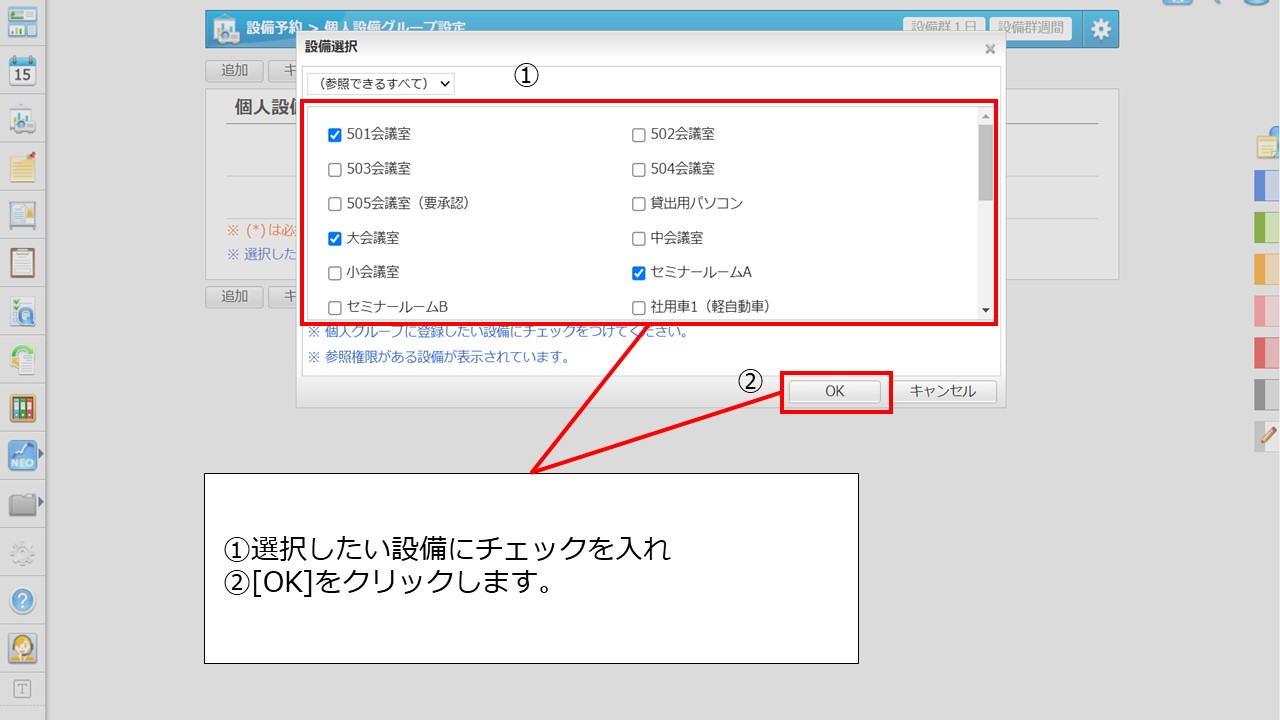Screen dimensions: 1280x720
Task: Open the gray folder sidebar icon
Action: [x=21, y=504]
